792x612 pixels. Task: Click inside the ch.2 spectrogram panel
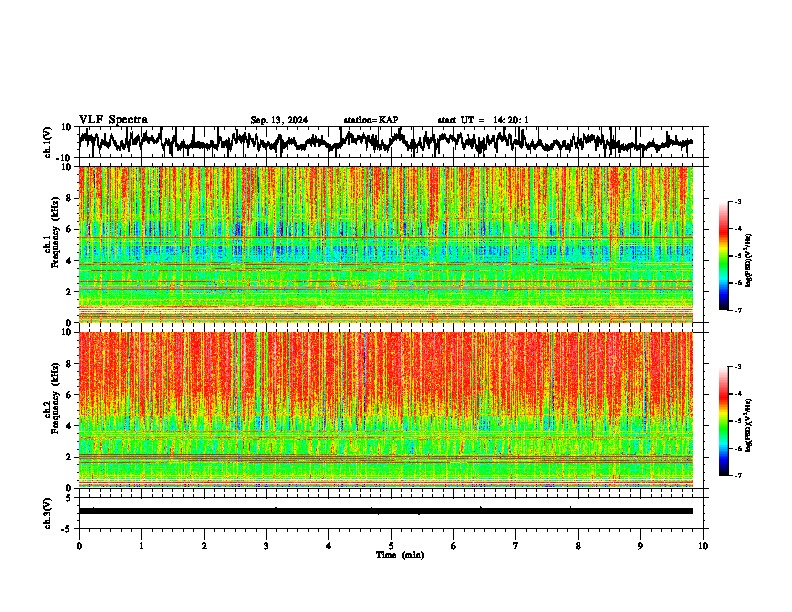386,410
